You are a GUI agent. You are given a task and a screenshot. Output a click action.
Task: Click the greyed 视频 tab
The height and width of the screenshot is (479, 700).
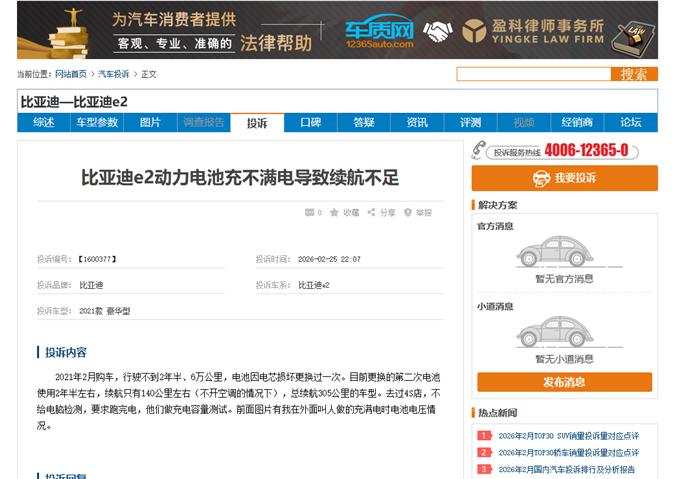(x=524, y=122)
